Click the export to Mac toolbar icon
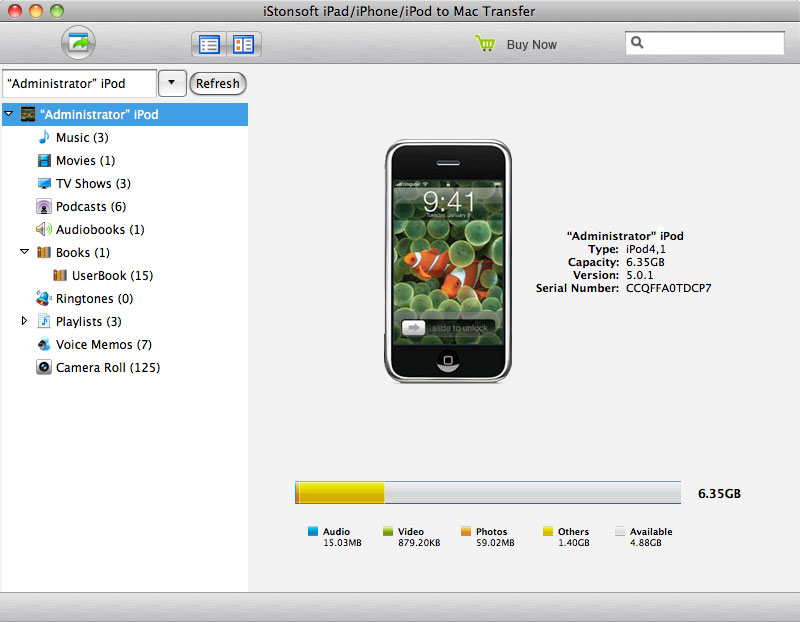Screen dimensions: 800x622 pyautogui.click(x=78, y=42)
